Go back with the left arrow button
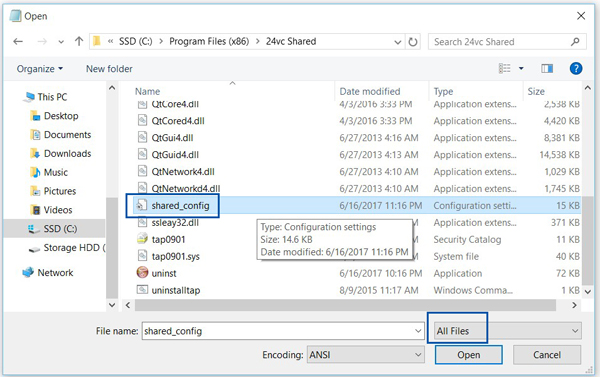 18,41
